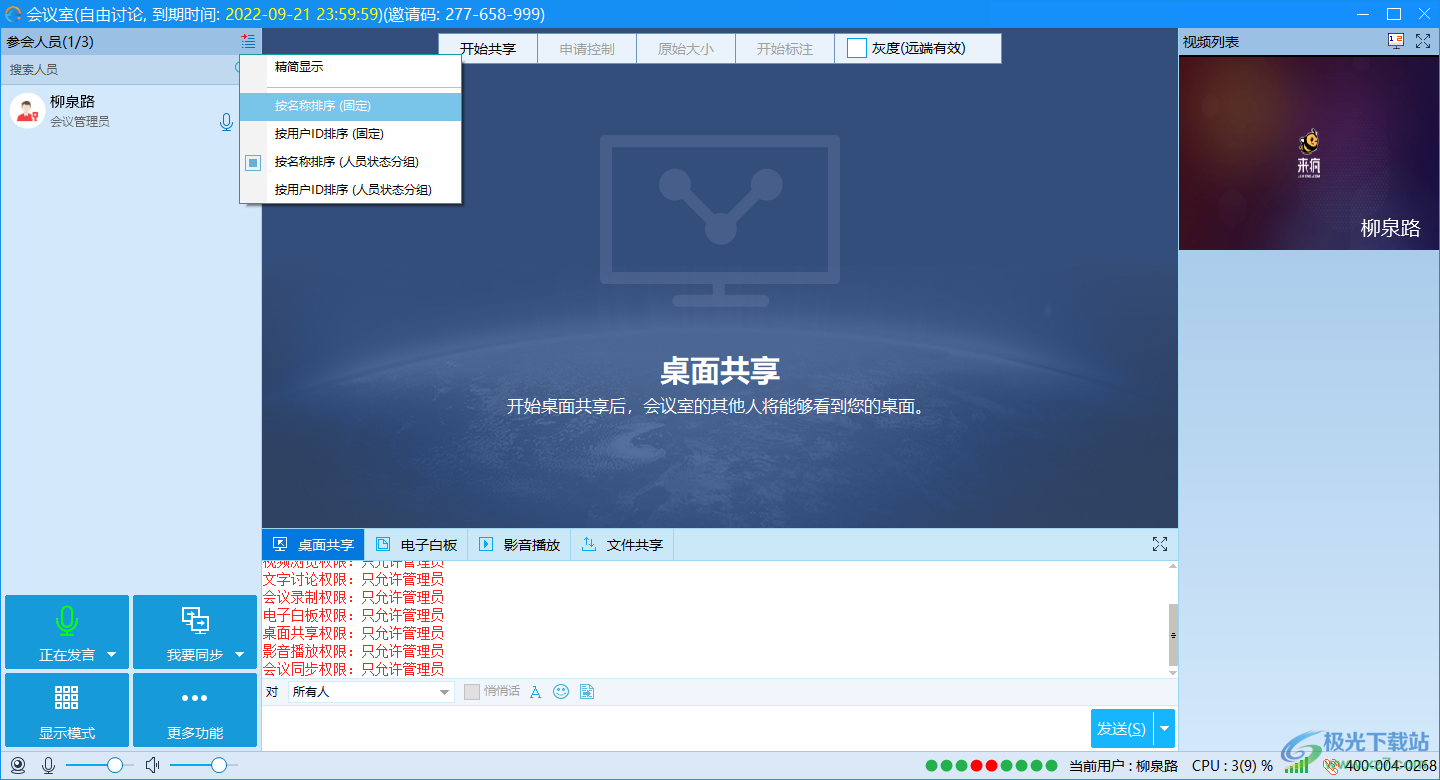The height and width of the screenshot is (780, 1440).
Task: Check the 悄悄话 checkbox in chat bar
Action: coord(470,691)
